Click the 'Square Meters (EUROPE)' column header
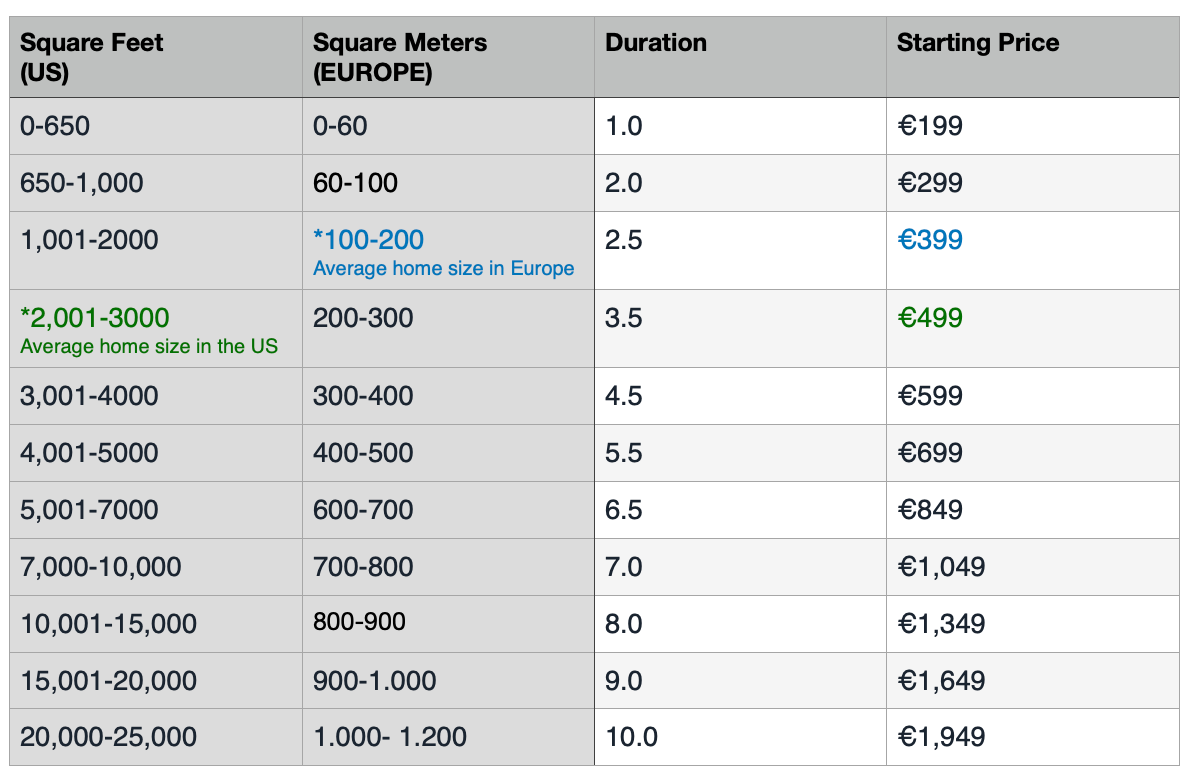The image size is (1188, 782). pos(449,57)
